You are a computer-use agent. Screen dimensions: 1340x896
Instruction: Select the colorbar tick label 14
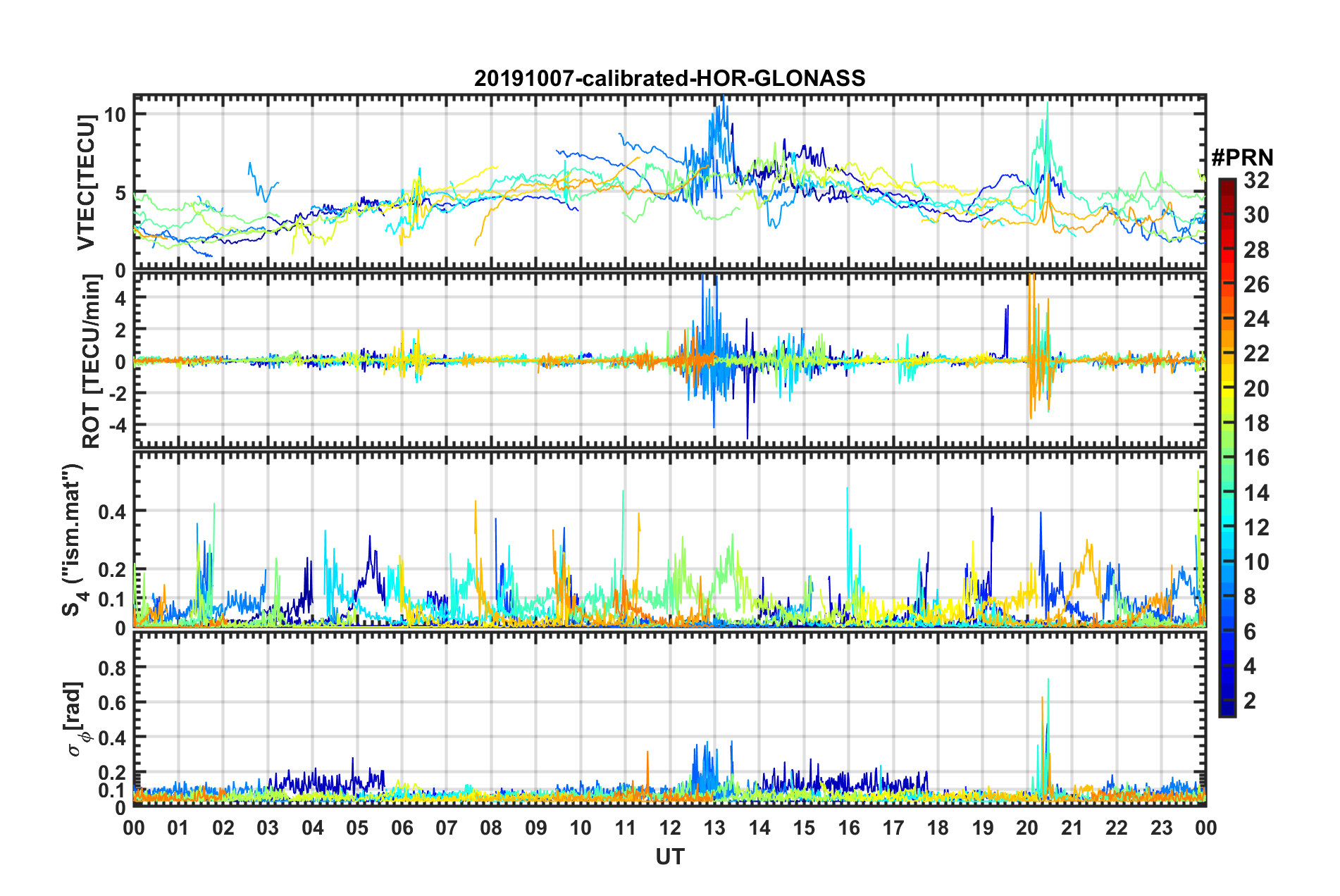(x=1256, y=492)
